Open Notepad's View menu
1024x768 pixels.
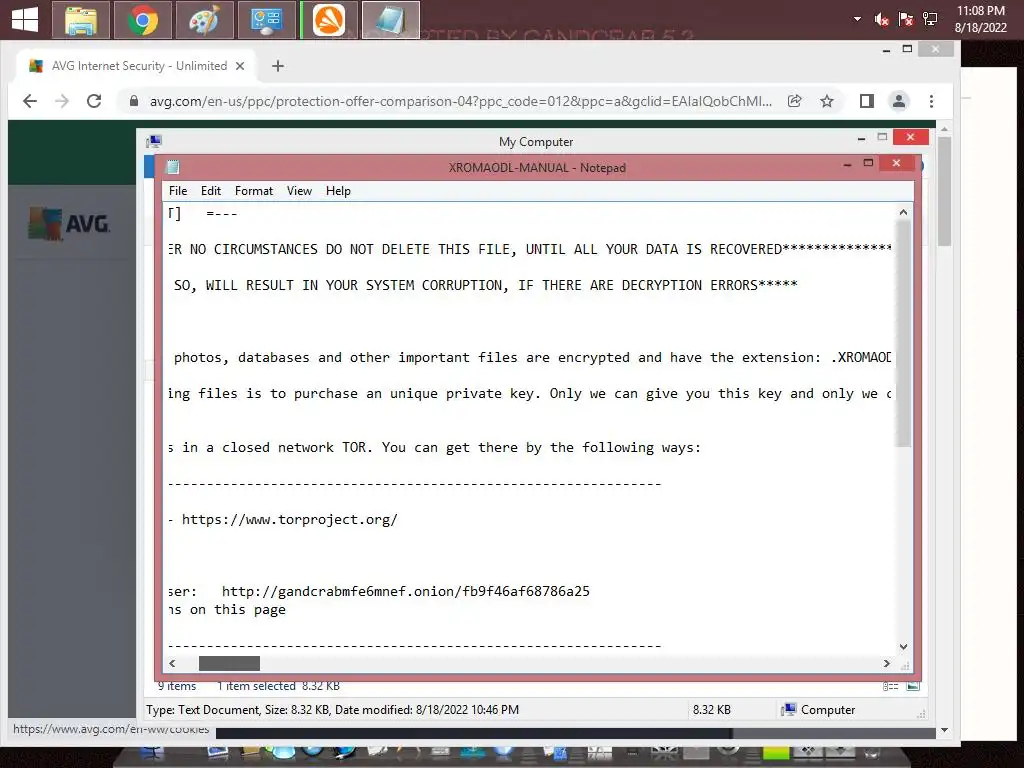[299, 191]
